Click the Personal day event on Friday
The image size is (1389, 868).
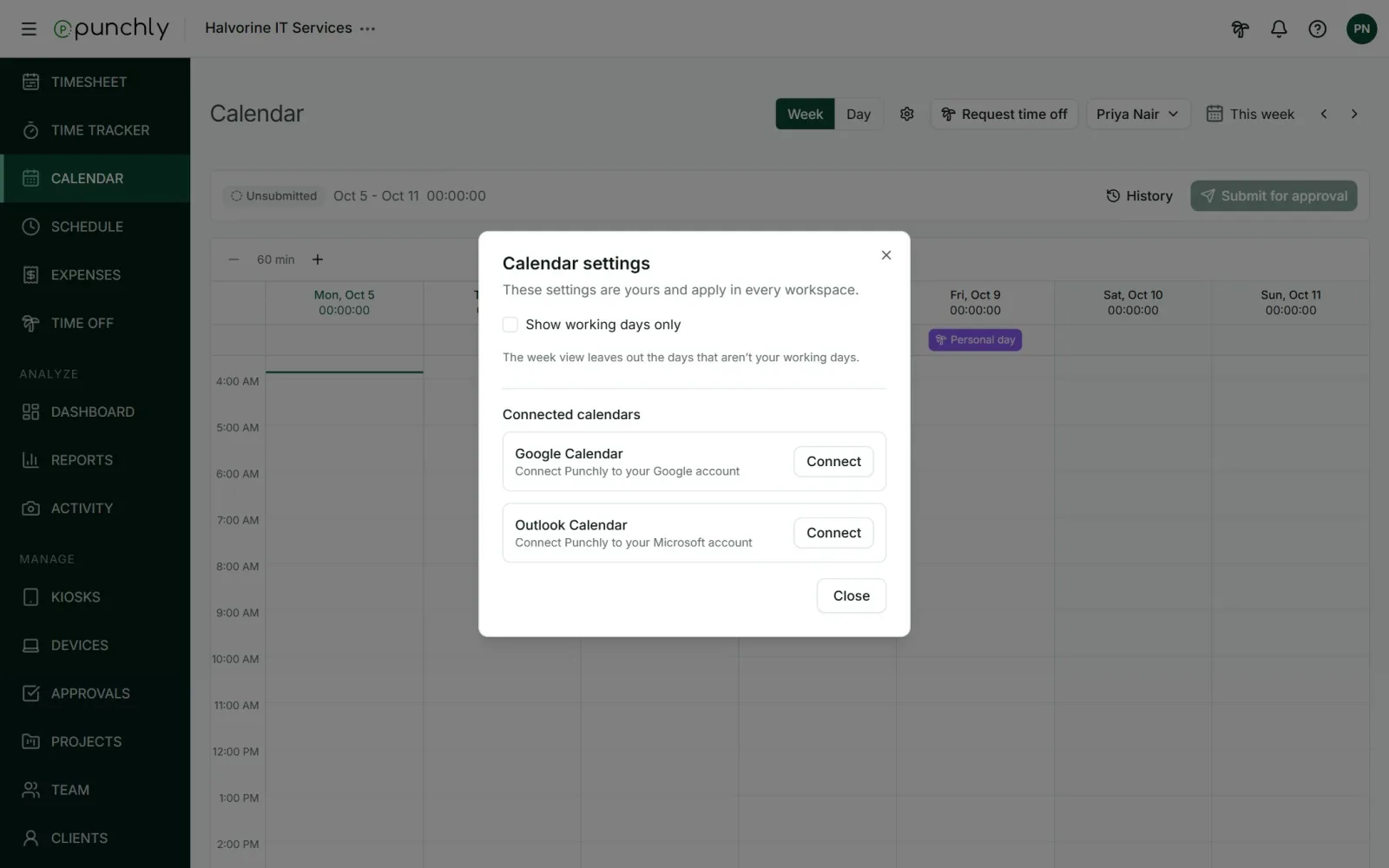pos(975,340)
